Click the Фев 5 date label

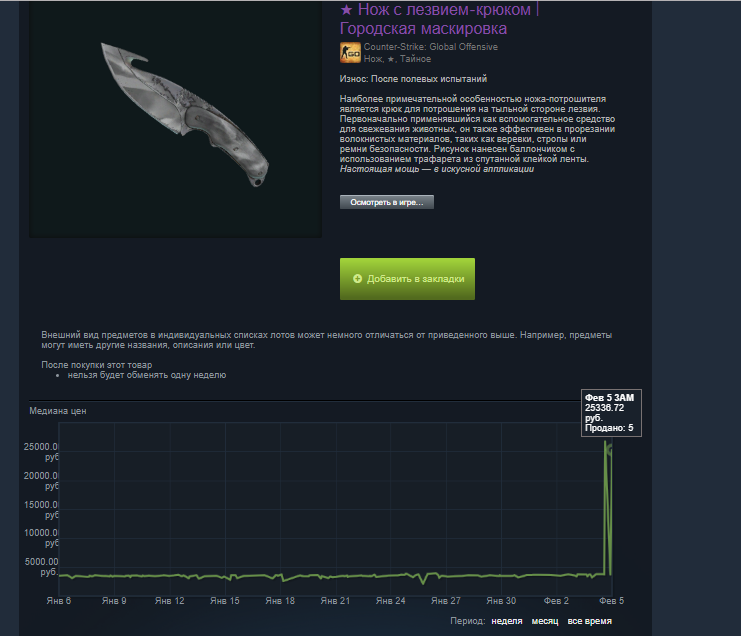612,601
